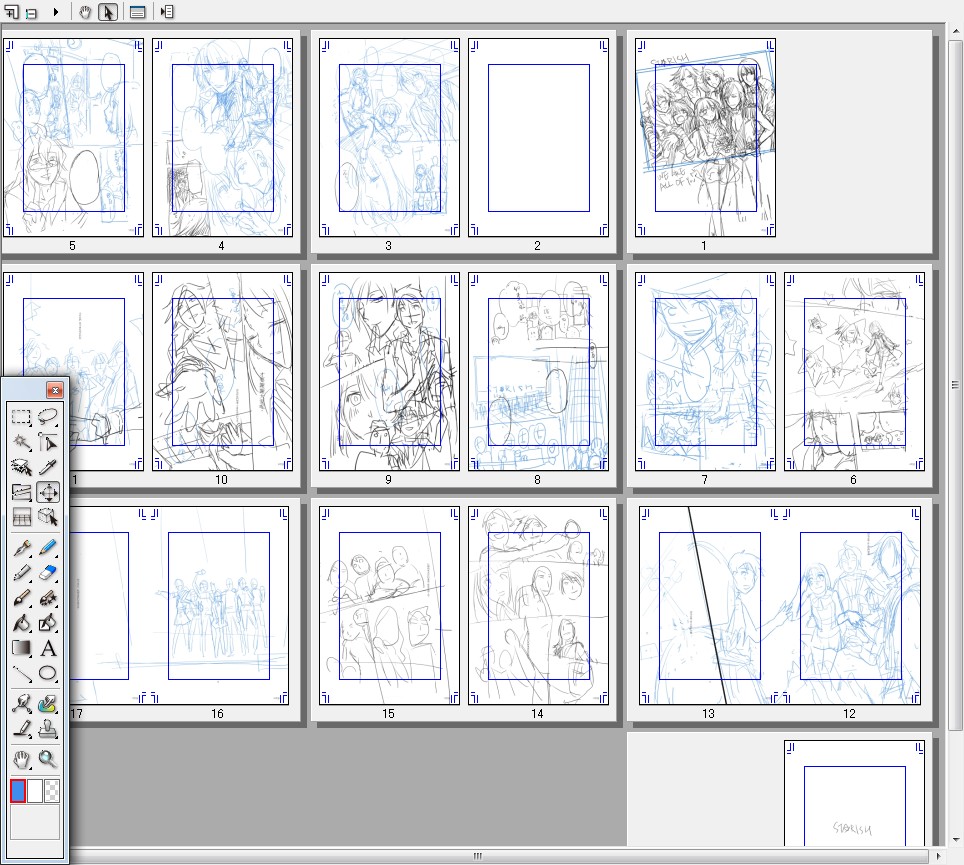964x865 pixels.
Task: Click the scroll up arrow
Action: point(955,30)
